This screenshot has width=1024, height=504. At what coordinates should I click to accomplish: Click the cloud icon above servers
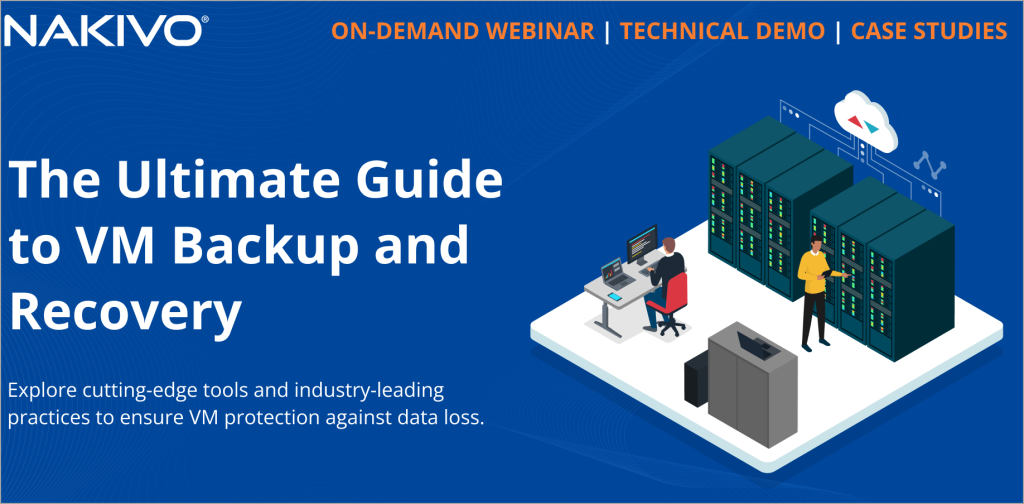[x=865, y=121]
